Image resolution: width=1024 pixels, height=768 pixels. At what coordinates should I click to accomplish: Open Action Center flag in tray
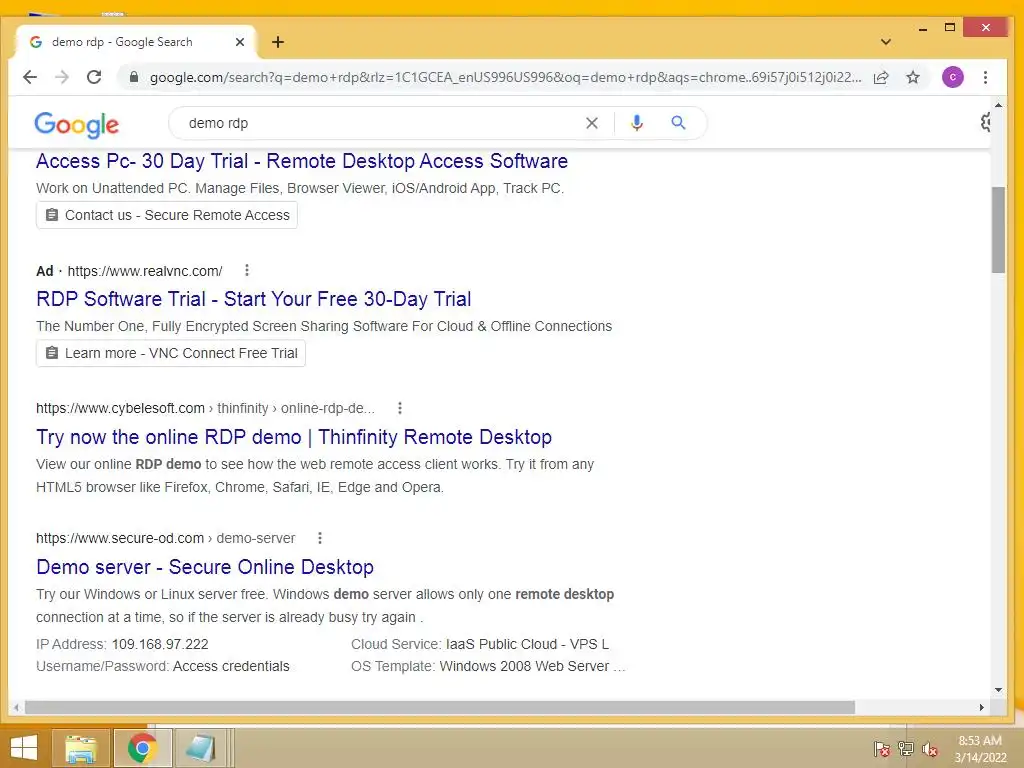coord(882,749)
